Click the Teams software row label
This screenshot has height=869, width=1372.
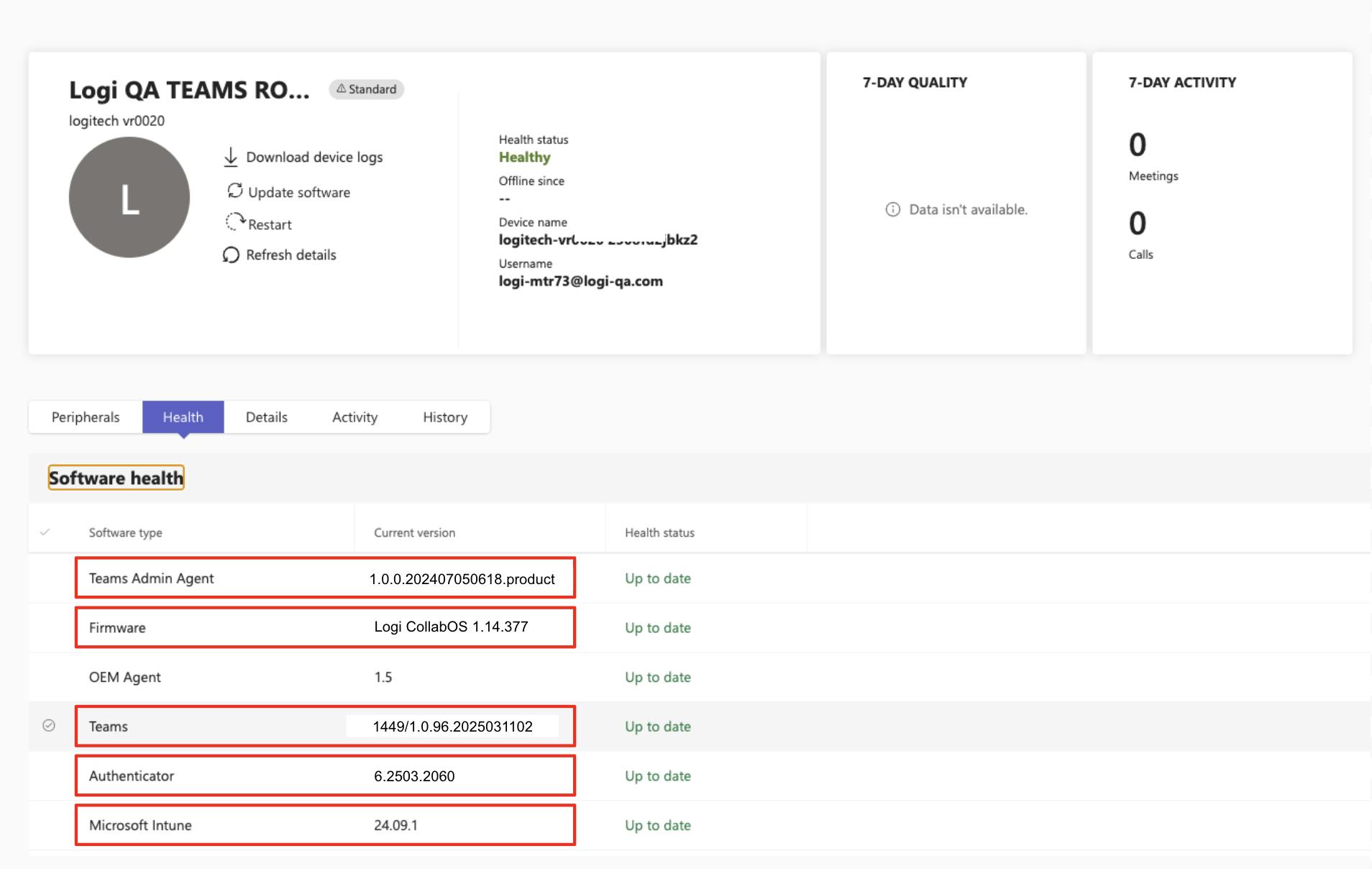coord(109,727)
